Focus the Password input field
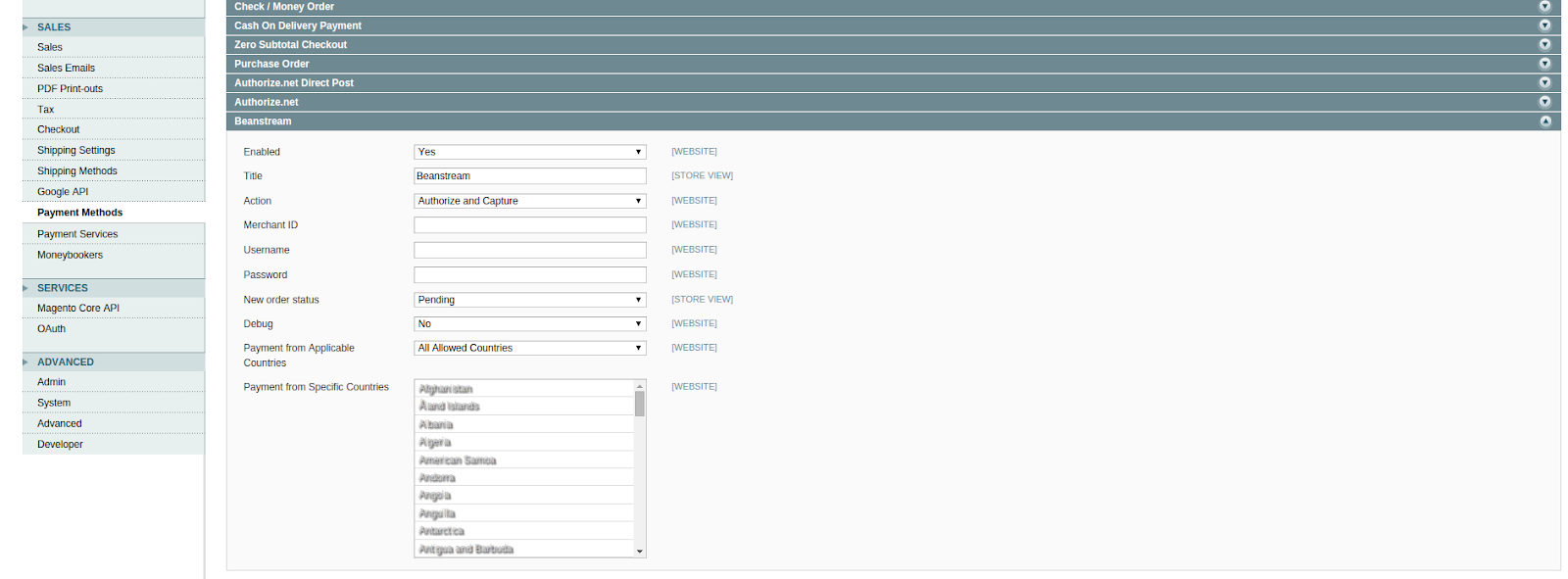This screenshot has width=1568, height=579. [x=530, y=275]
